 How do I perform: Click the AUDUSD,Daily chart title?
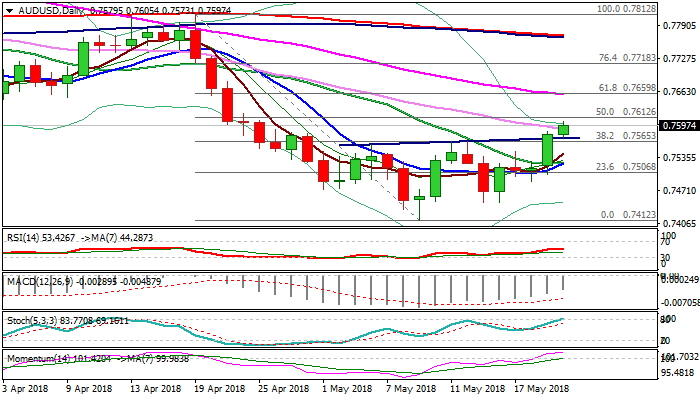click(43, 9)
